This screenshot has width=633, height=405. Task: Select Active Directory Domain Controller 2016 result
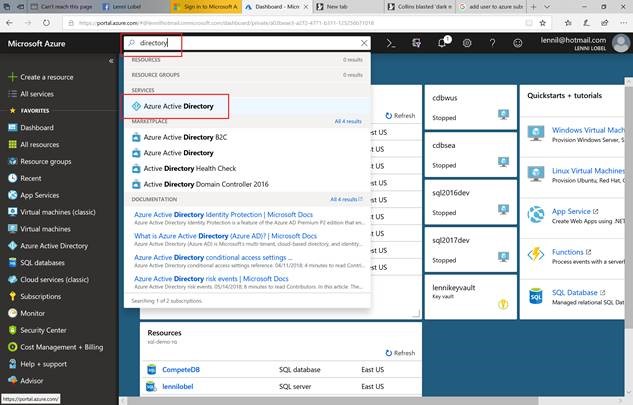coord(200,184)
